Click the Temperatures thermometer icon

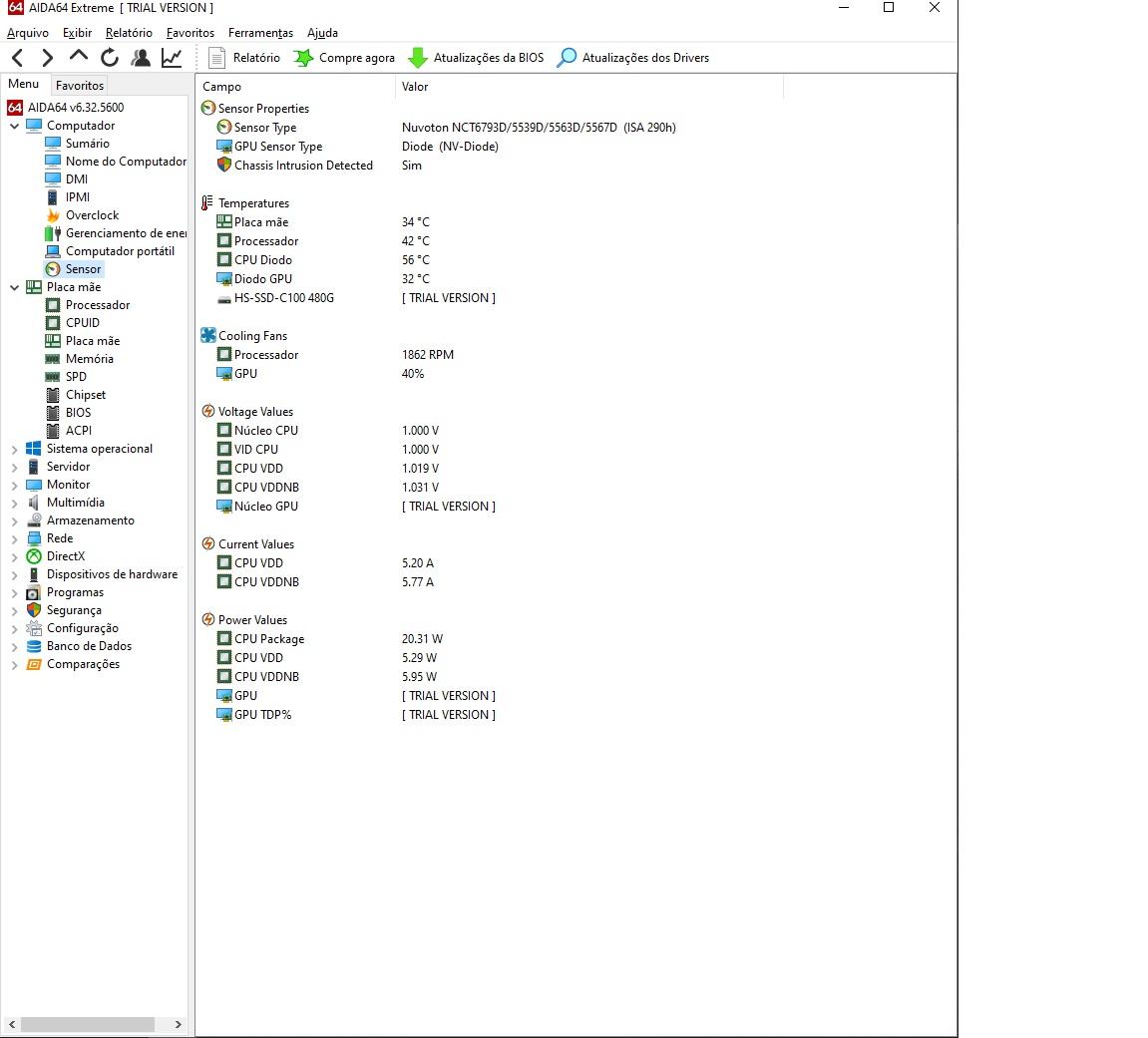pyautogui.click(x=207, y=202)
